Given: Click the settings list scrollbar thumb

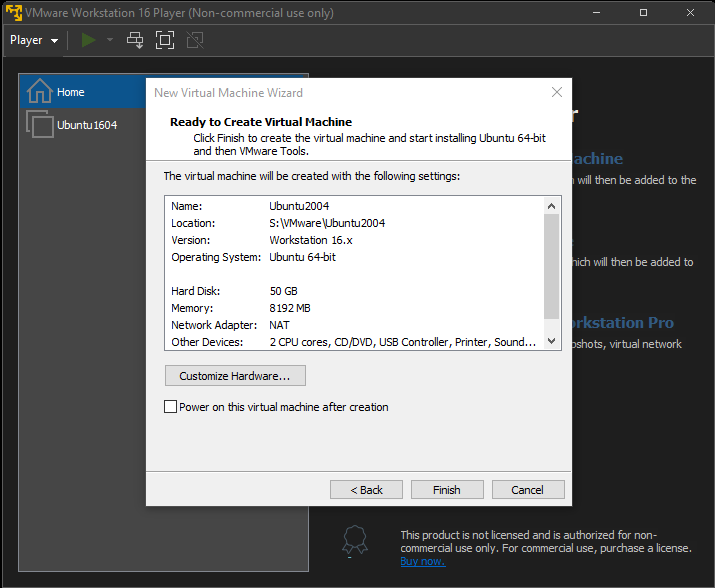Looking at the screenshot, I should point(551,266).
